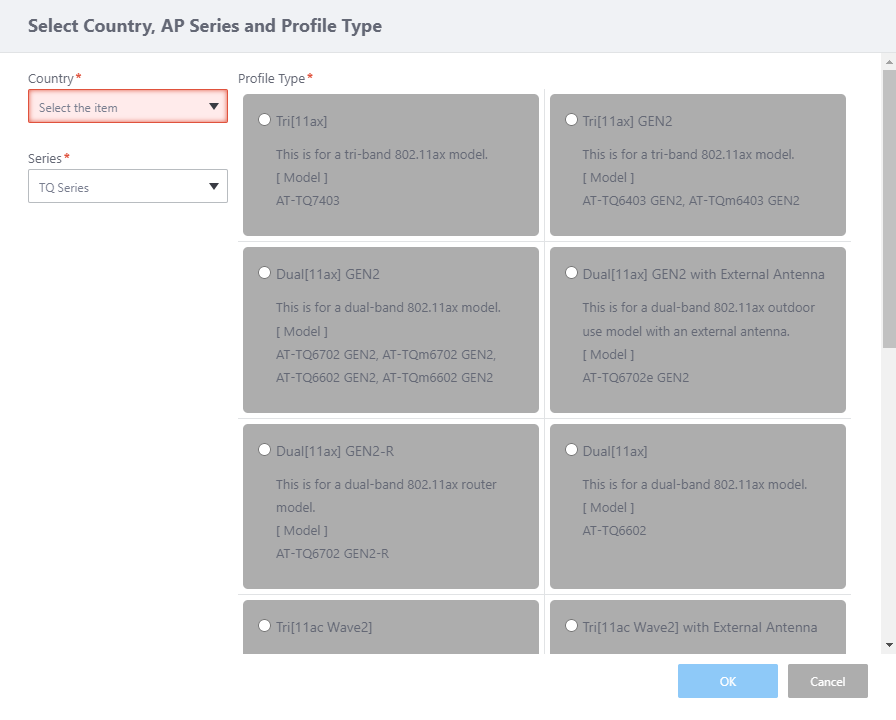
Task: Select the Tri[11ax] GEN2 radio button
Action: coord(571,120)
